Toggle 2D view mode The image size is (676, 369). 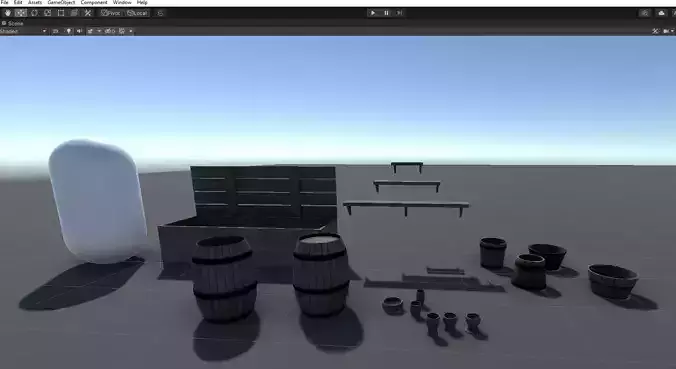(55, 31)
